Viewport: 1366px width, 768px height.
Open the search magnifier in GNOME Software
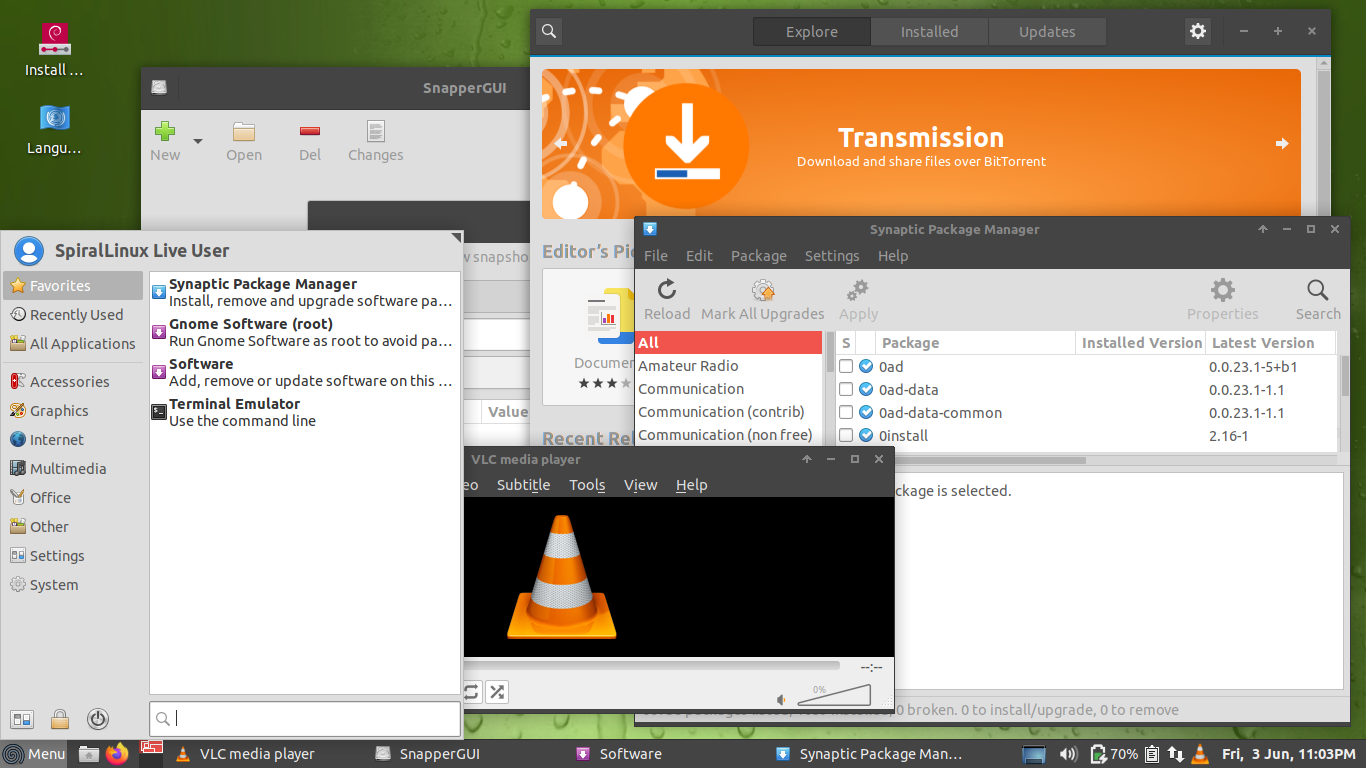548,31
